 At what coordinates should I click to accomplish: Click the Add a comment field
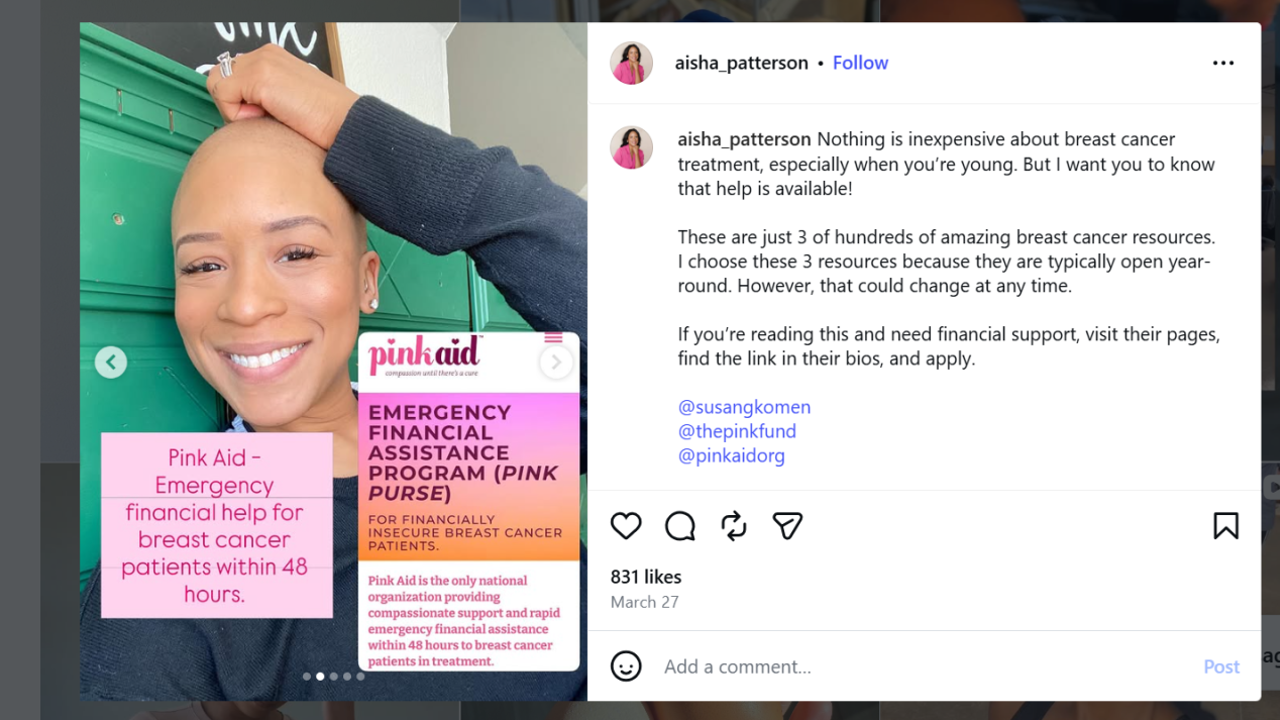(x=925, y=667)
